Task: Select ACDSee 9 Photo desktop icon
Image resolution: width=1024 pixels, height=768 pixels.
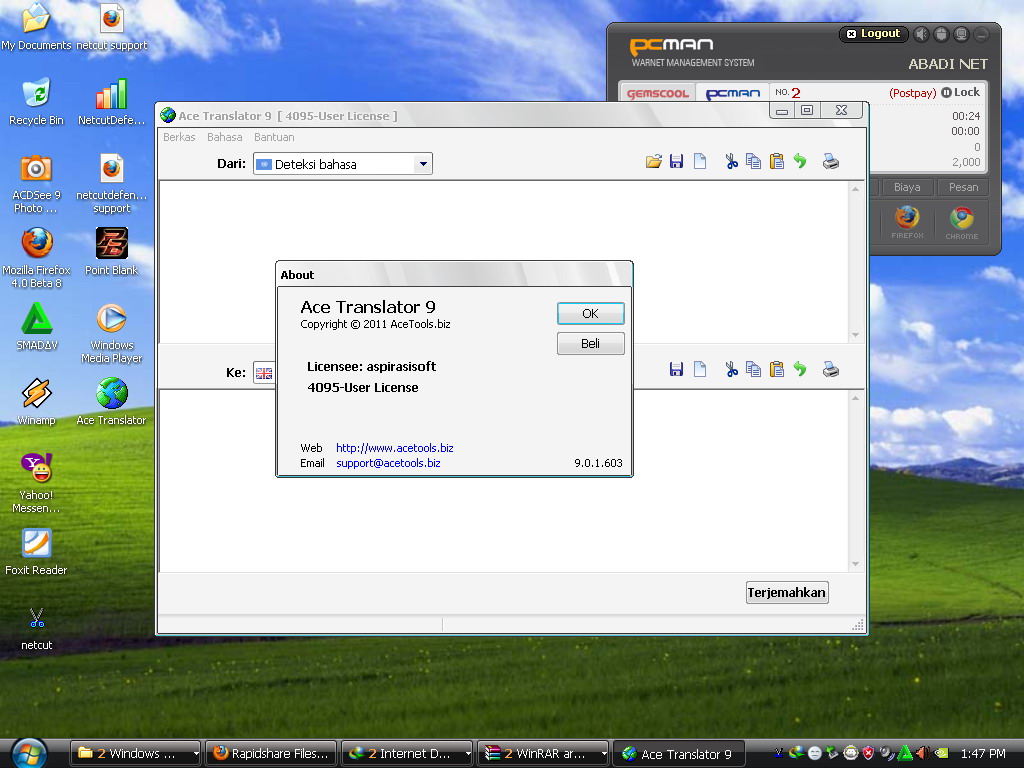Action: click(x=37, y=183)
